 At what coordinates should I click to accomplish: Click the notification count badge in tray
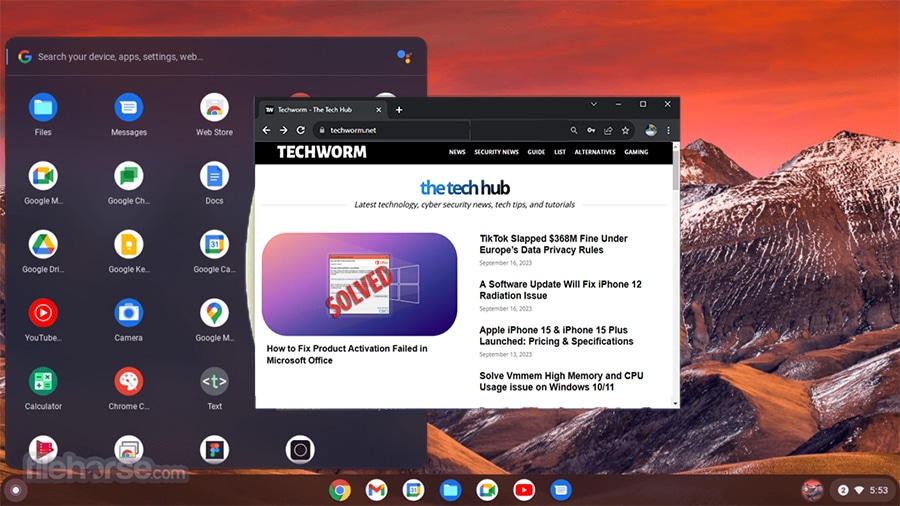coord(843,490)
